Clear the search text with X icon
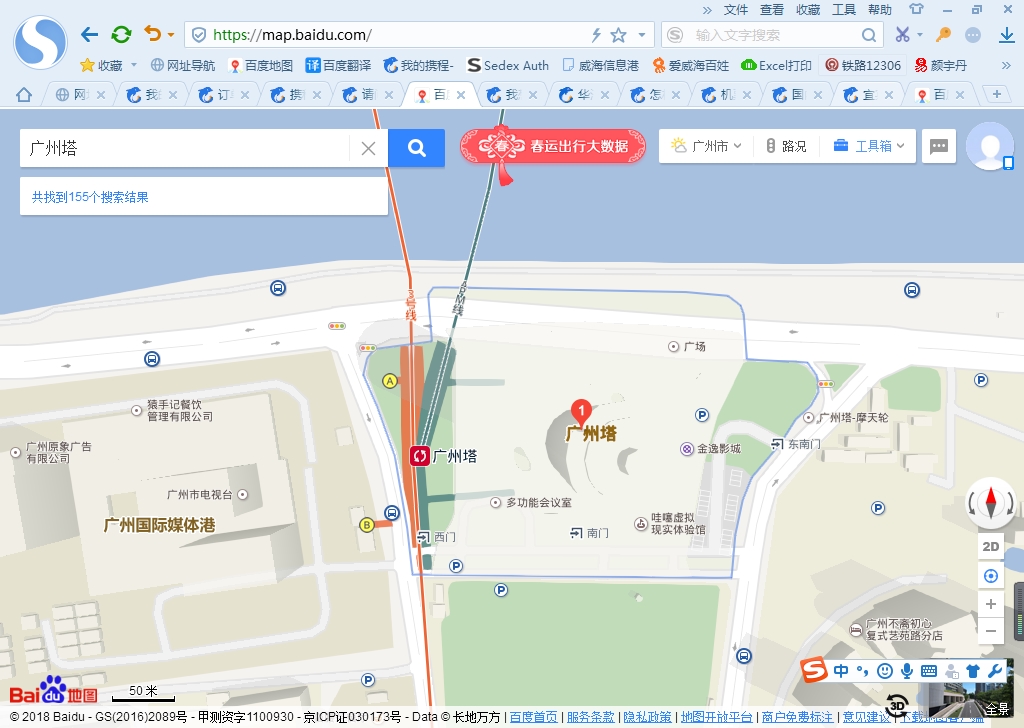Image resolution: width=1024 pixels, height=728 pixels. tap(368, 148)
